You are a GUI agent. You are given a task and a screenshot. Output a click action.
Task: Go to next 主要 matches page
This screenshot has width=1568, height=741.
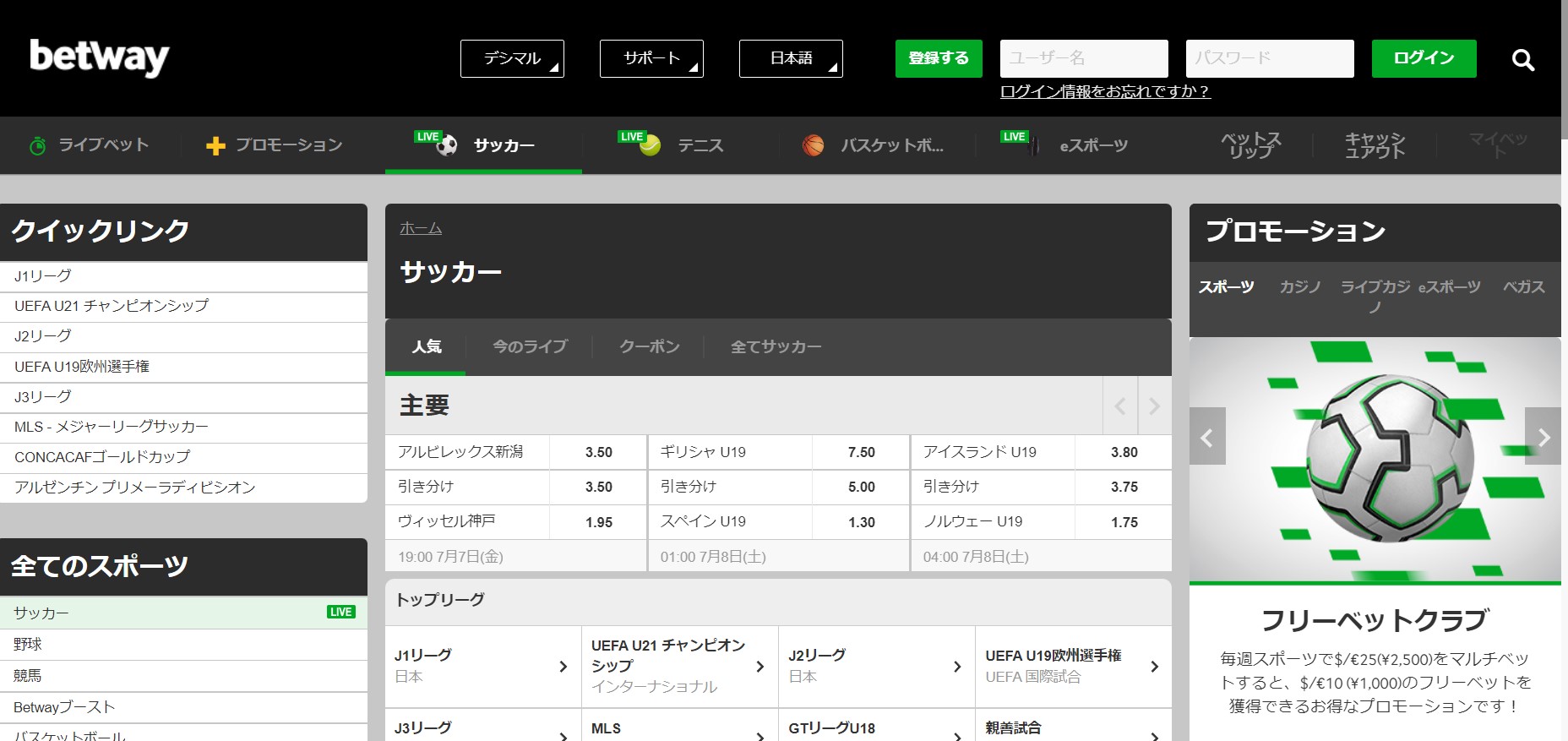1155,406
